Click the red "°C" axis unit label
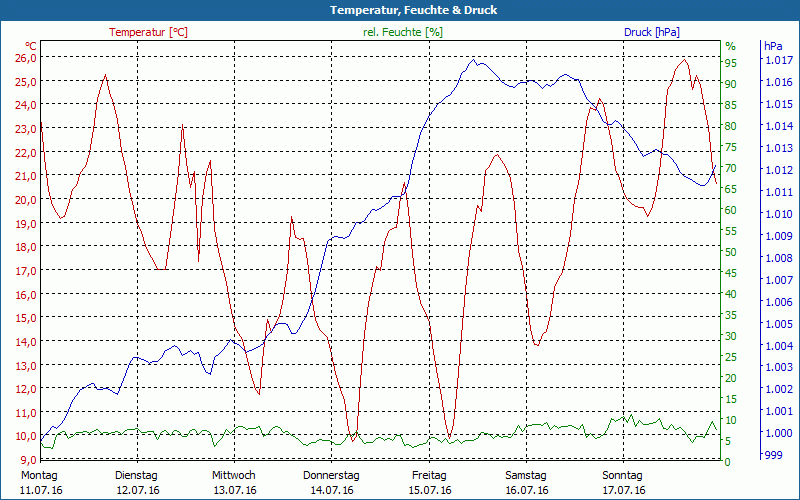Viewport: 800px width, 500px height. coord(31,46)
